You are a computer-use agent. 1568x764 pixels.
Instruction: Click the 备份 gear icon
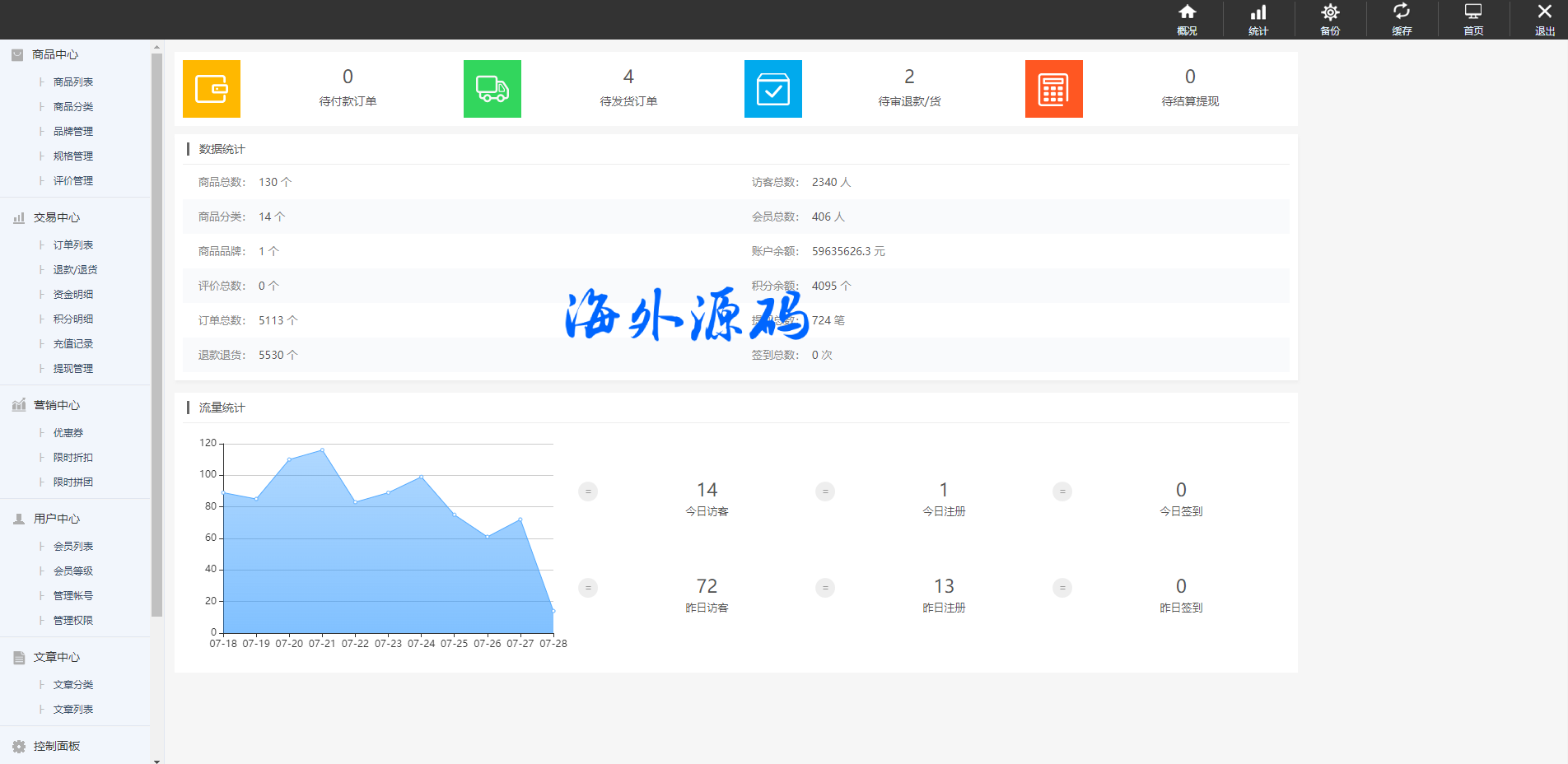coord(1330,19)
